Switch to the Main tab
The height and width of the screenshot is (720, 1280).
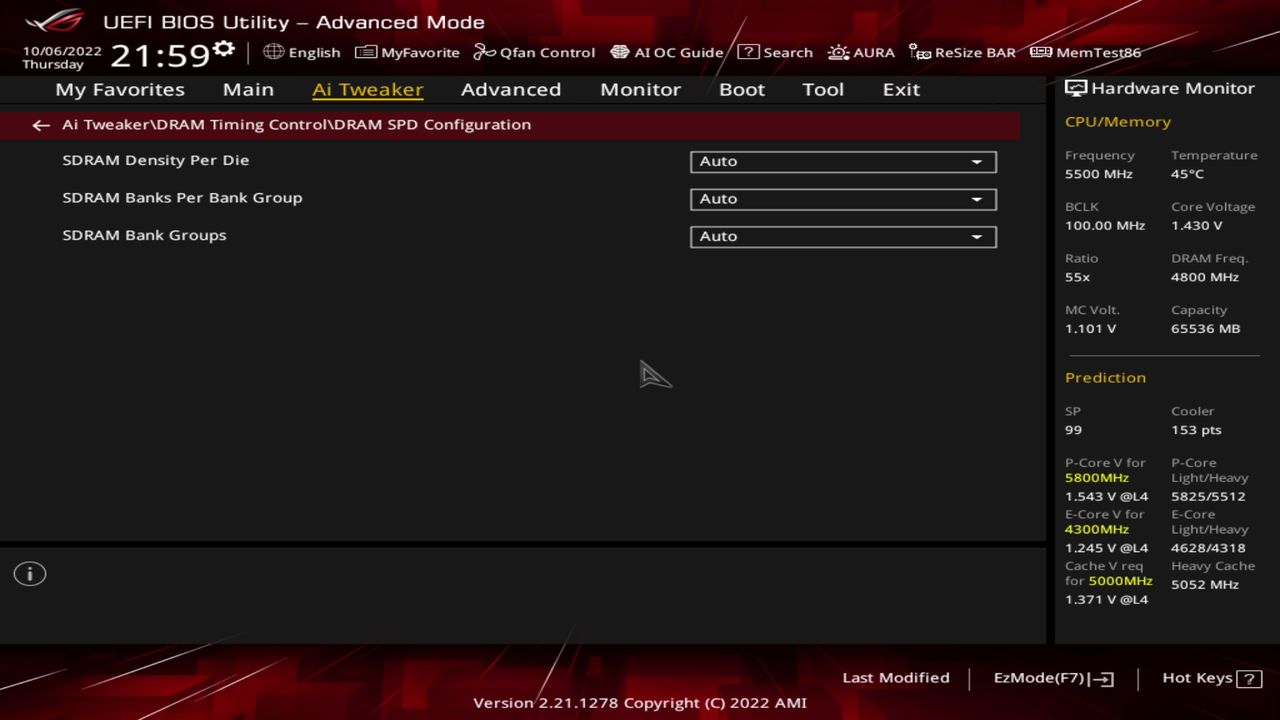point(248,89)
